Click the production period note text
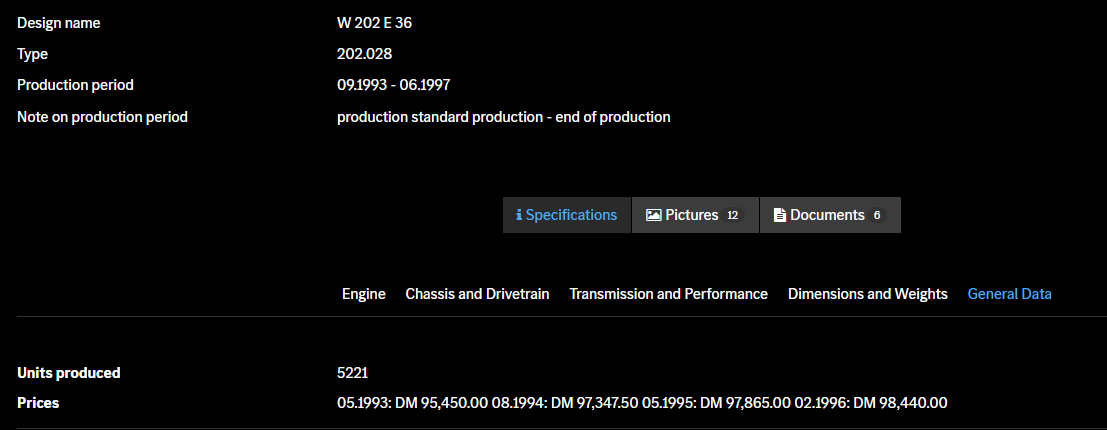 [x=504, y=117]
